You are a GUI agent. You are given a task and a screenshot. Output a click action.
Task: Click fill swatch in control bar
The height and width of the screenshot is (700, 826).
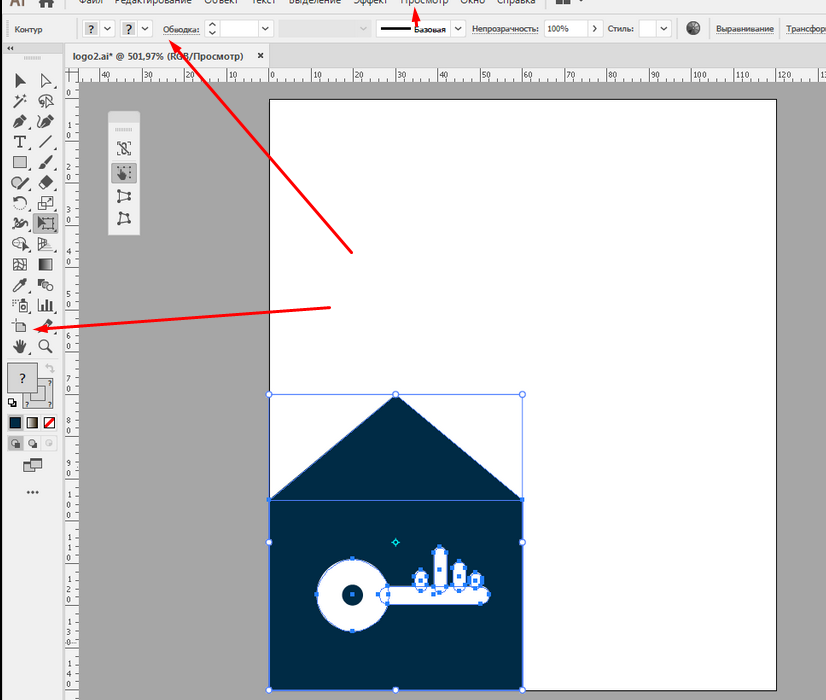[x=91, y=28]
